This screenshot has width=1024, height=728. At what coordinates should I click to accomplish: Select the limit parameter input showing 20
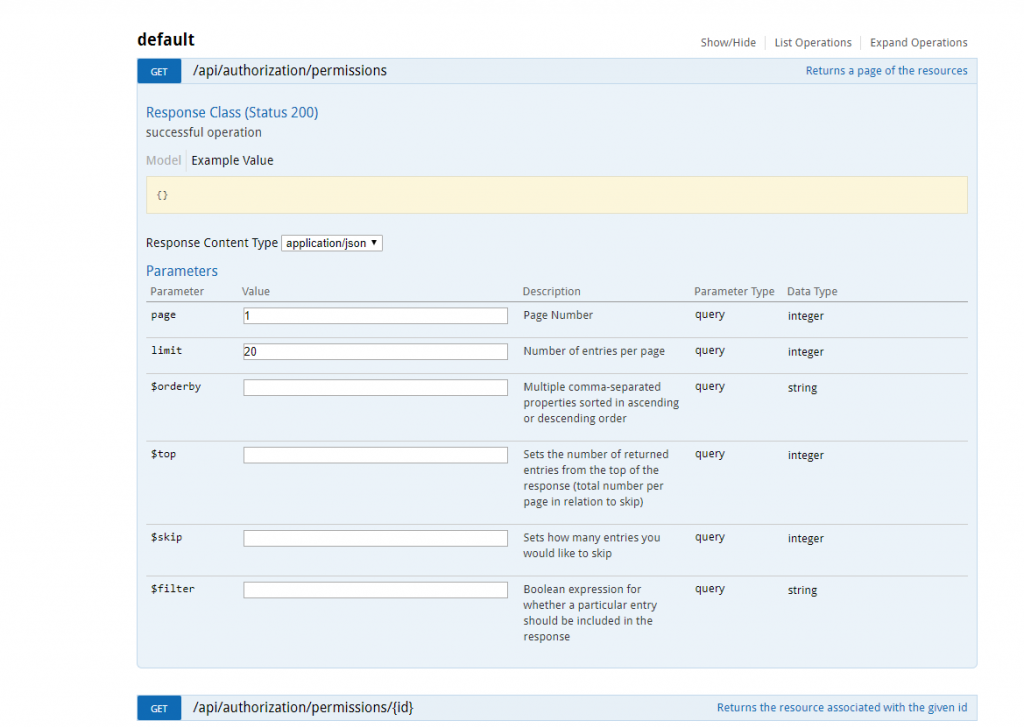click(x=374, y=351)
